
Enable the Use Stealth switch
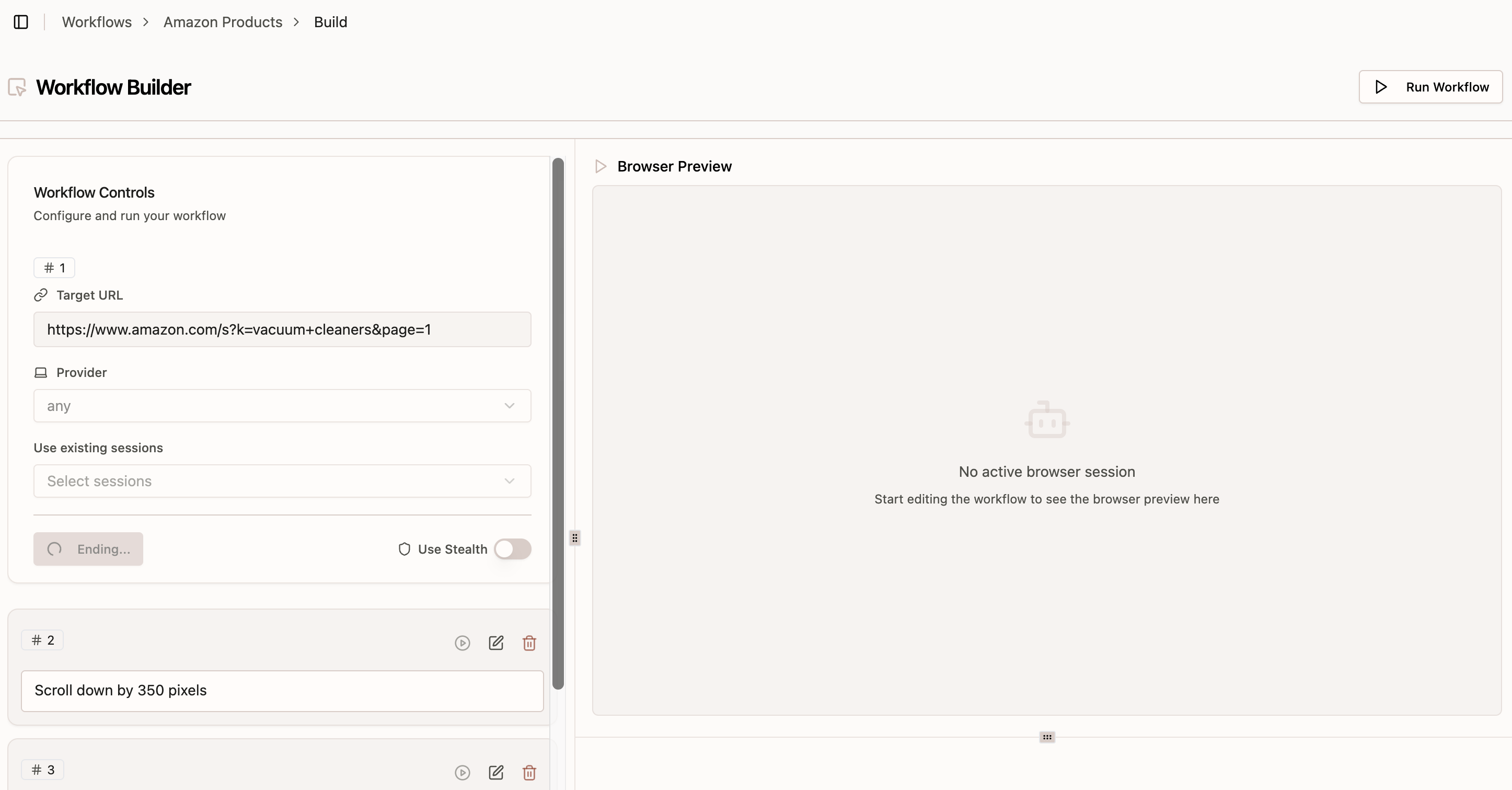pyautogui.click(x=512, y=549)
